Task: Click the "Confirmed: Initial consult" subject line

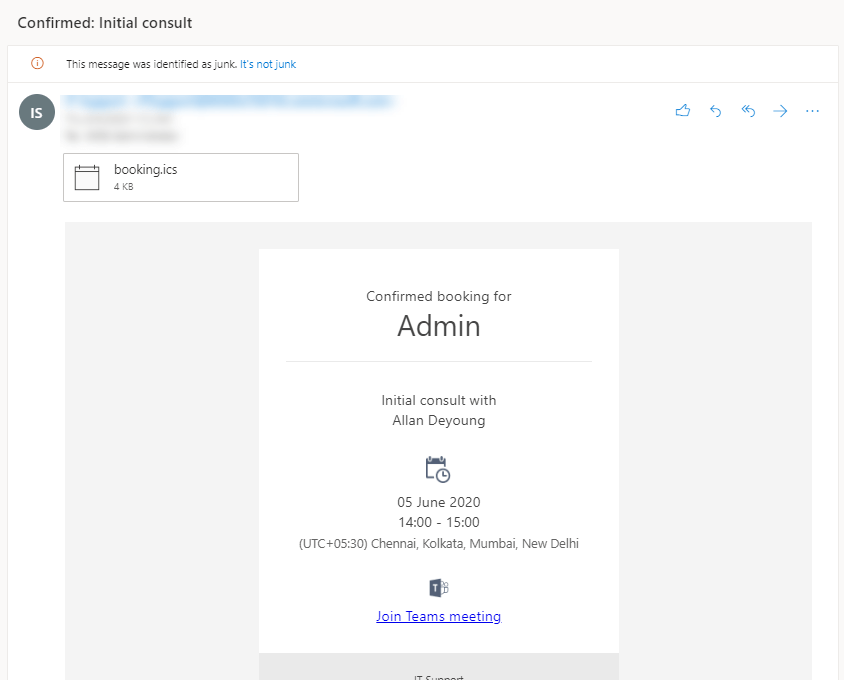Action: click(x=105, y=22)
